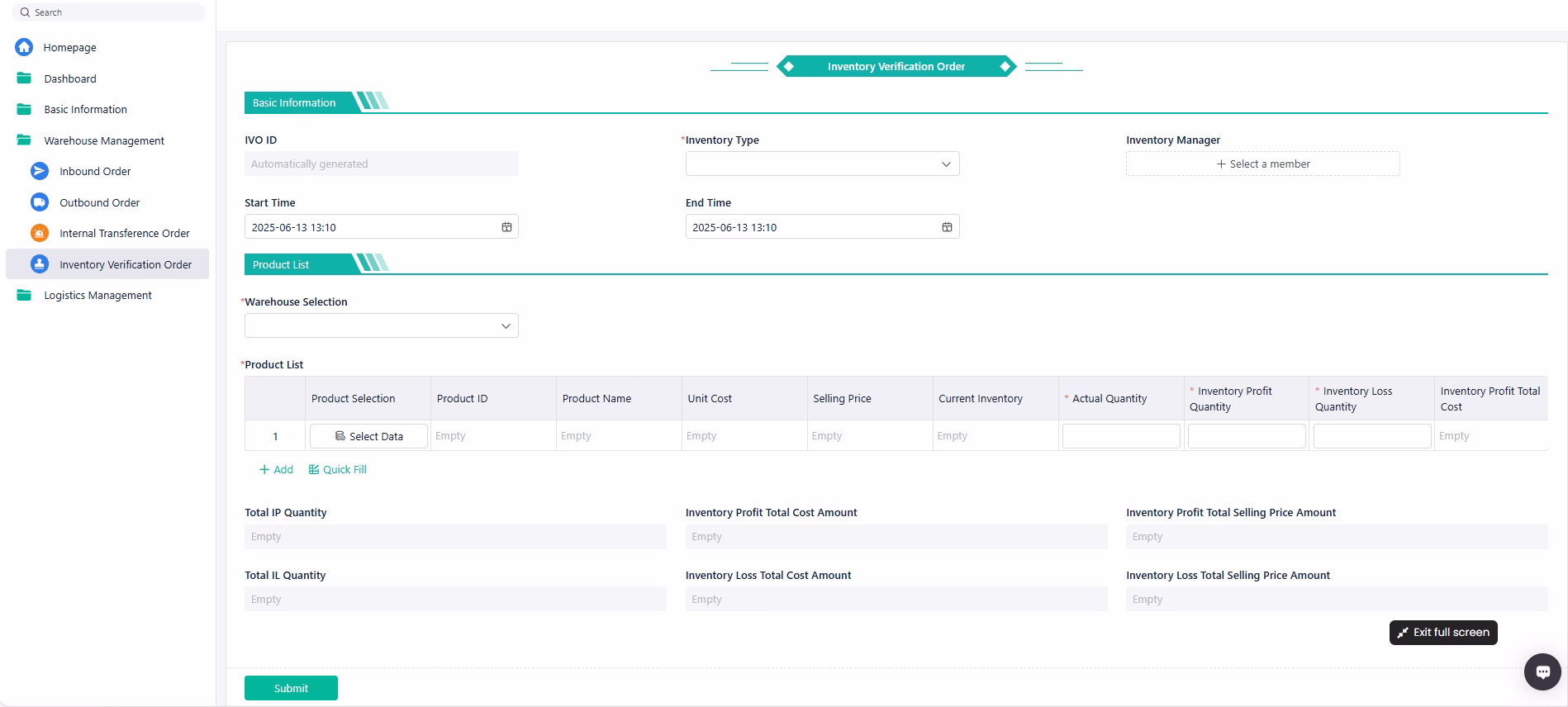Open the Warehouse Selection dropdown
This screenshot has height=707, width=1568.
click(x=381, y=326)
